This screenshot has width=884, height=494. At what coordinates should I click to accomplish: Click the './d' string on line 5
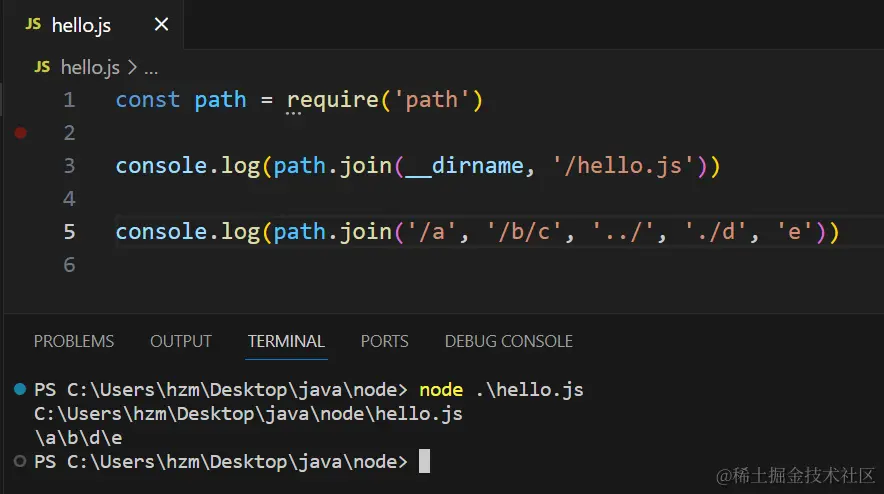[x=715, y=232]
